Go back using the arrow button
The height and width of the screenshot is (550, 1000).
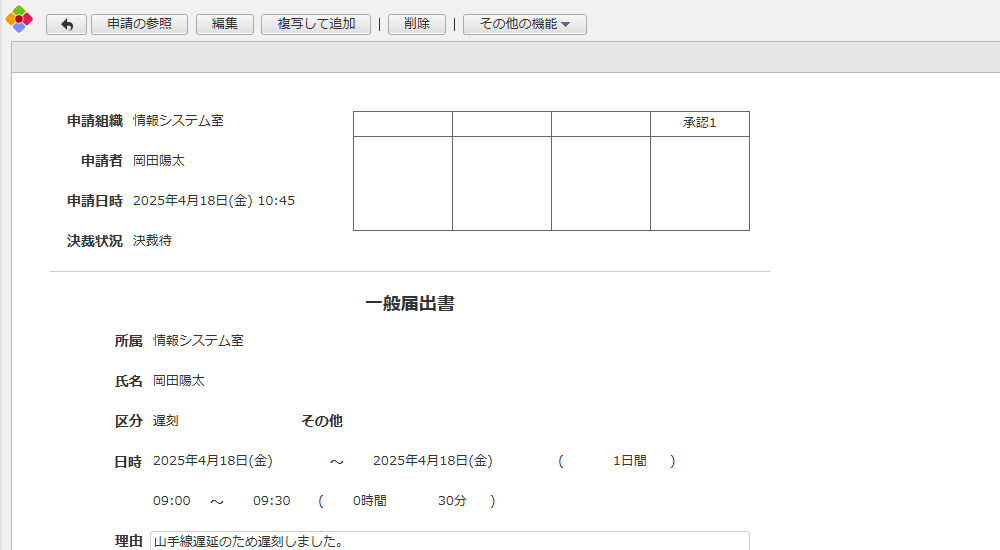click(66, 24)
